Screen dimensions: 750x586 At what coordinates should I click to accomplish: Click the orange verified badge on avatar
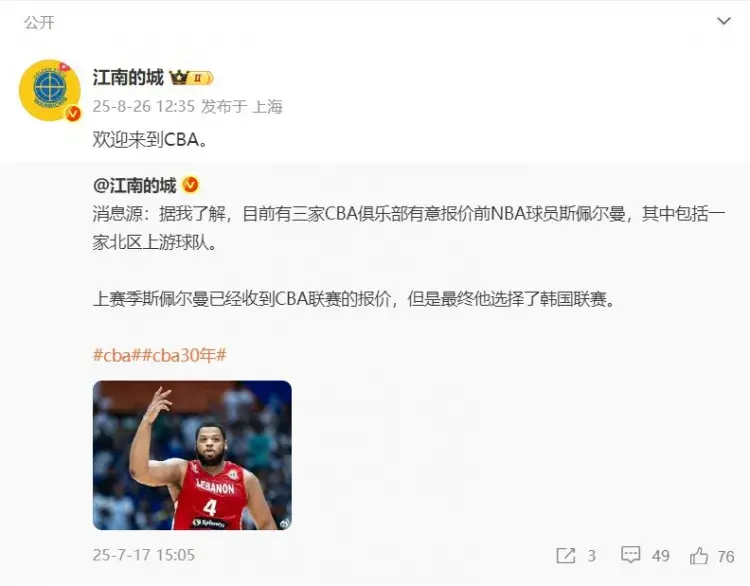point(73,113)
